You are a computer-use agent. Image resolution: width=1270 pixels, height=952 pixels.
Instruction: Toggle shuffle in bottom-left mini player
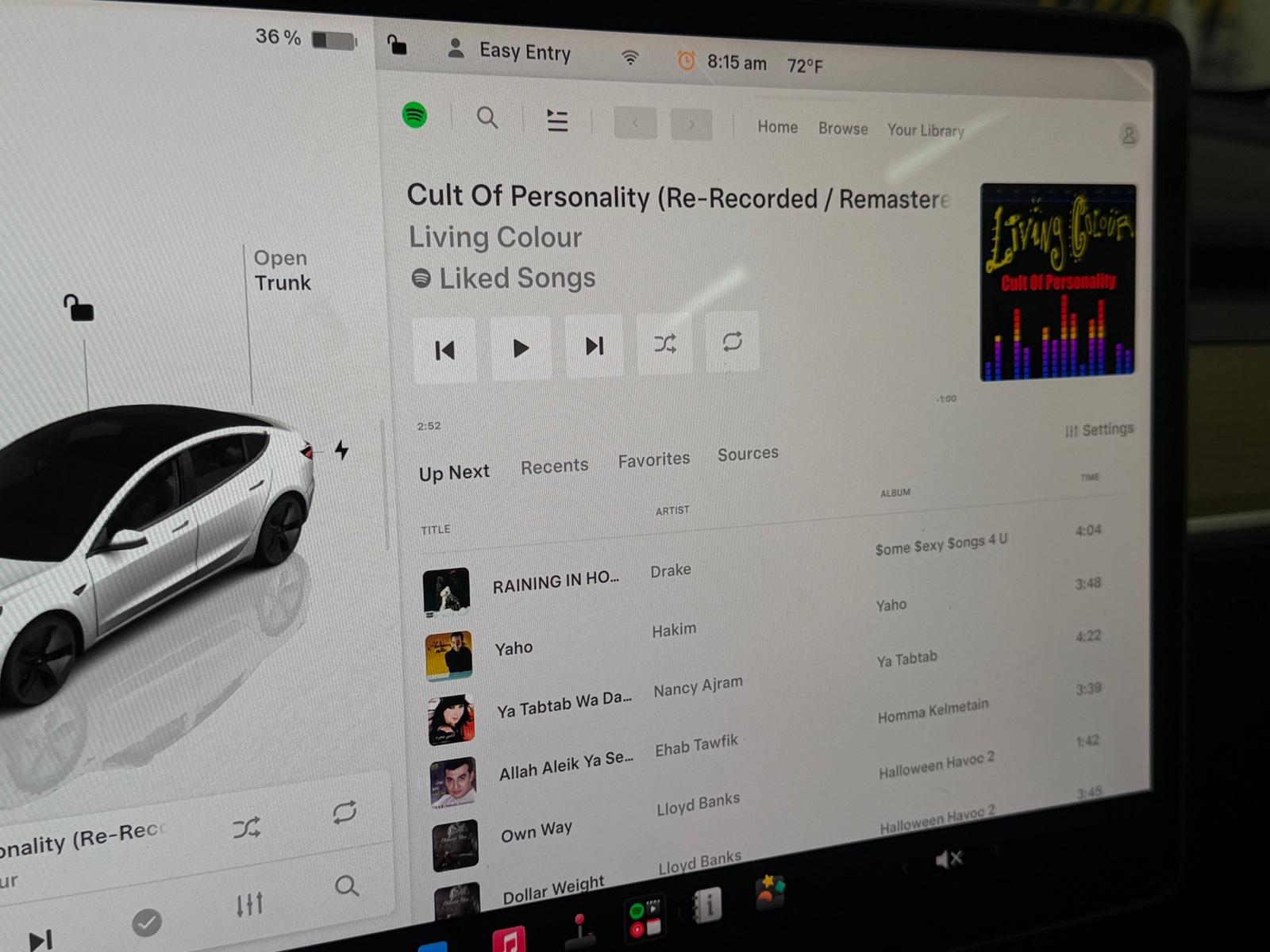coord(246,828)
